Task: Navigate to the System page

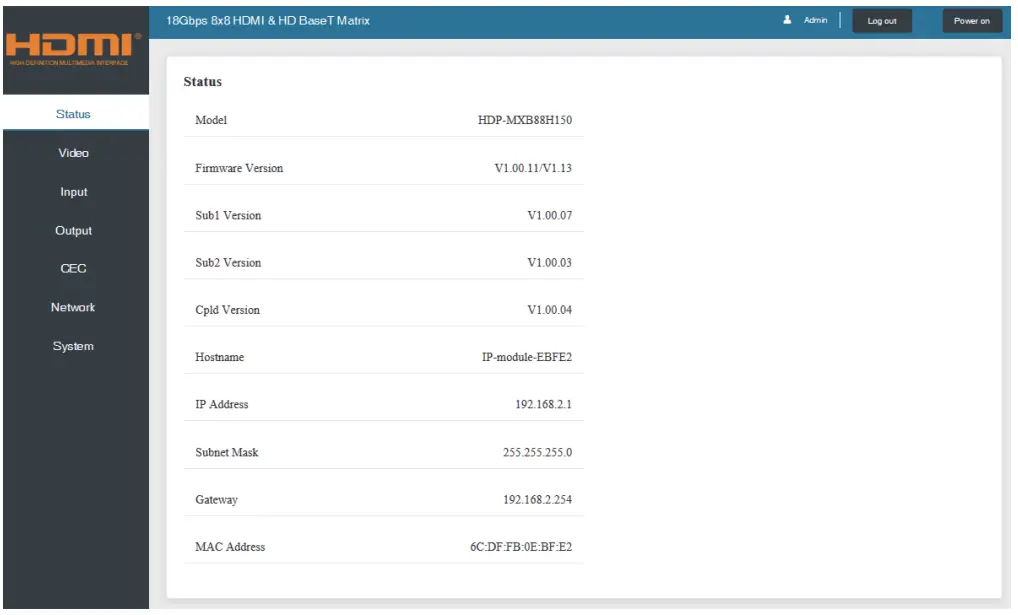Action: [x=73, y=347]
